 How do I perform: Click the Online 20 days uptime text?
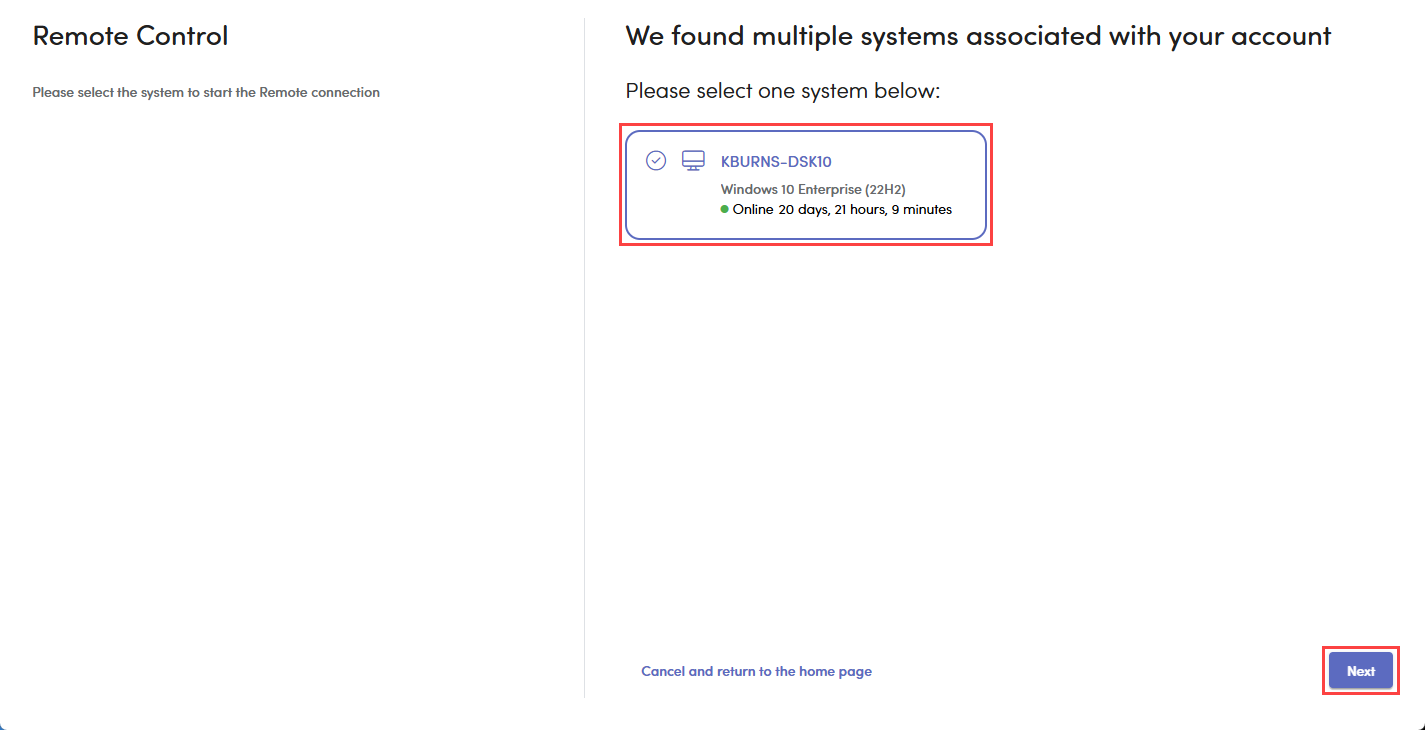842,210
